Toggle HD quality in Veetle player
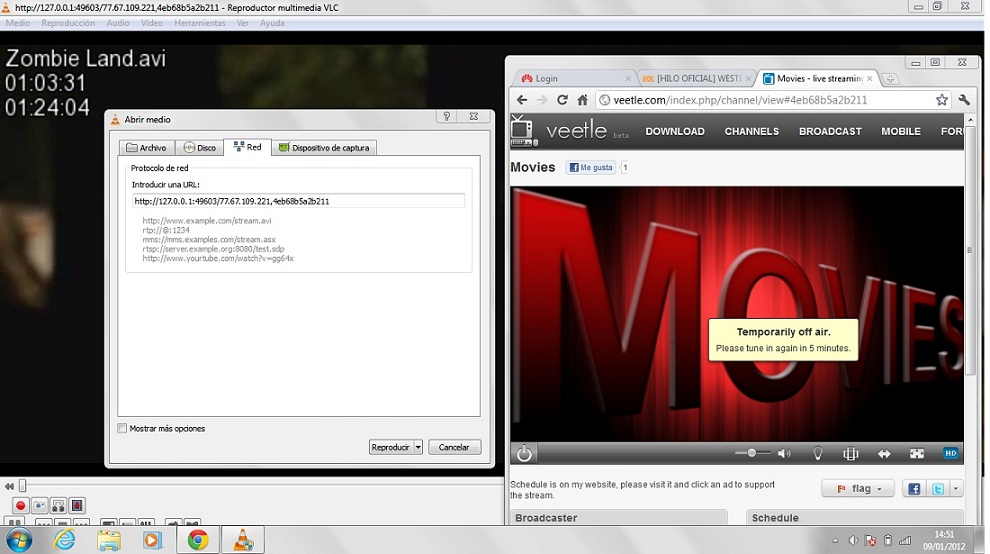The image size is (990, 554). [950, 454]
